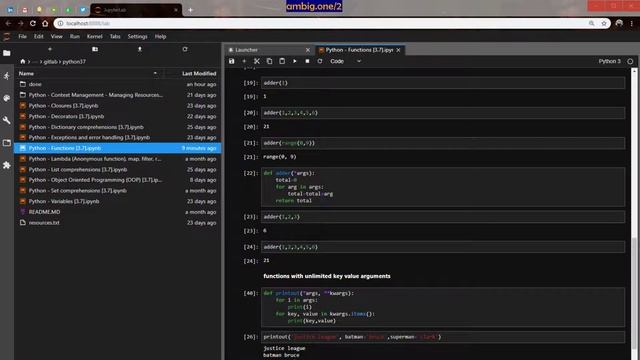Select Python - List comprehensions notebook
Viewport: 640px width, 360px height.
tap(118, 169)
